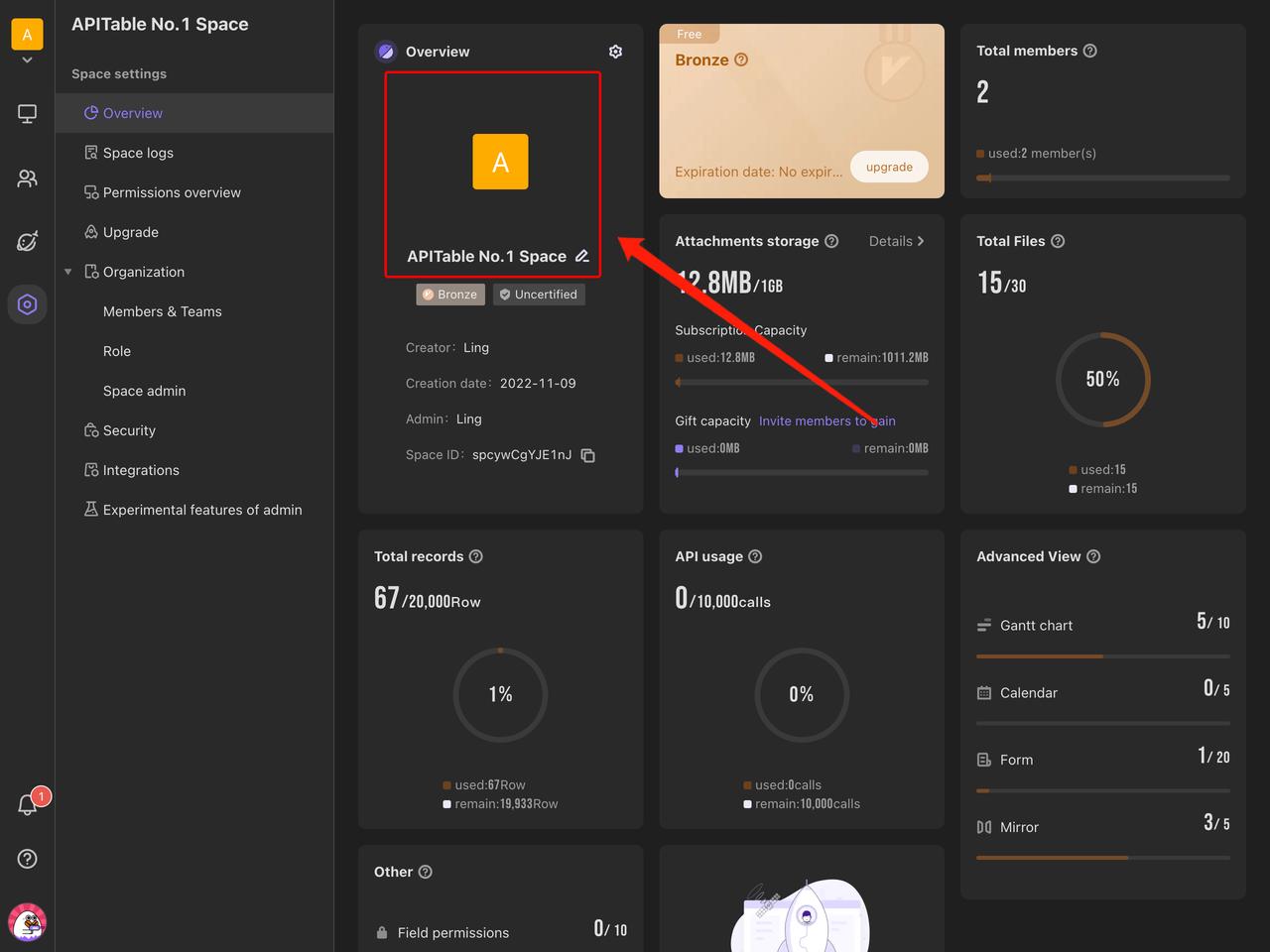This screenshot has width=1270, height=952.
Task: Click the Creation date 2022-11-09 text
Action: pos(538,383)
